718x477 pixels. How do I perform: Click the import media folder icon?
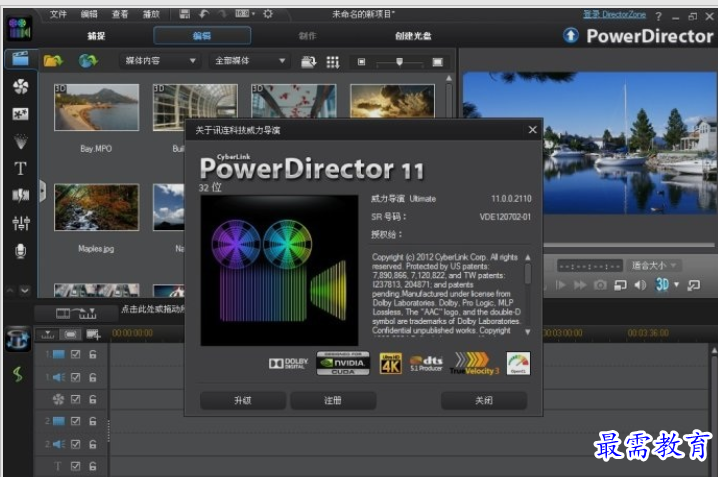(x=53, y=61)
